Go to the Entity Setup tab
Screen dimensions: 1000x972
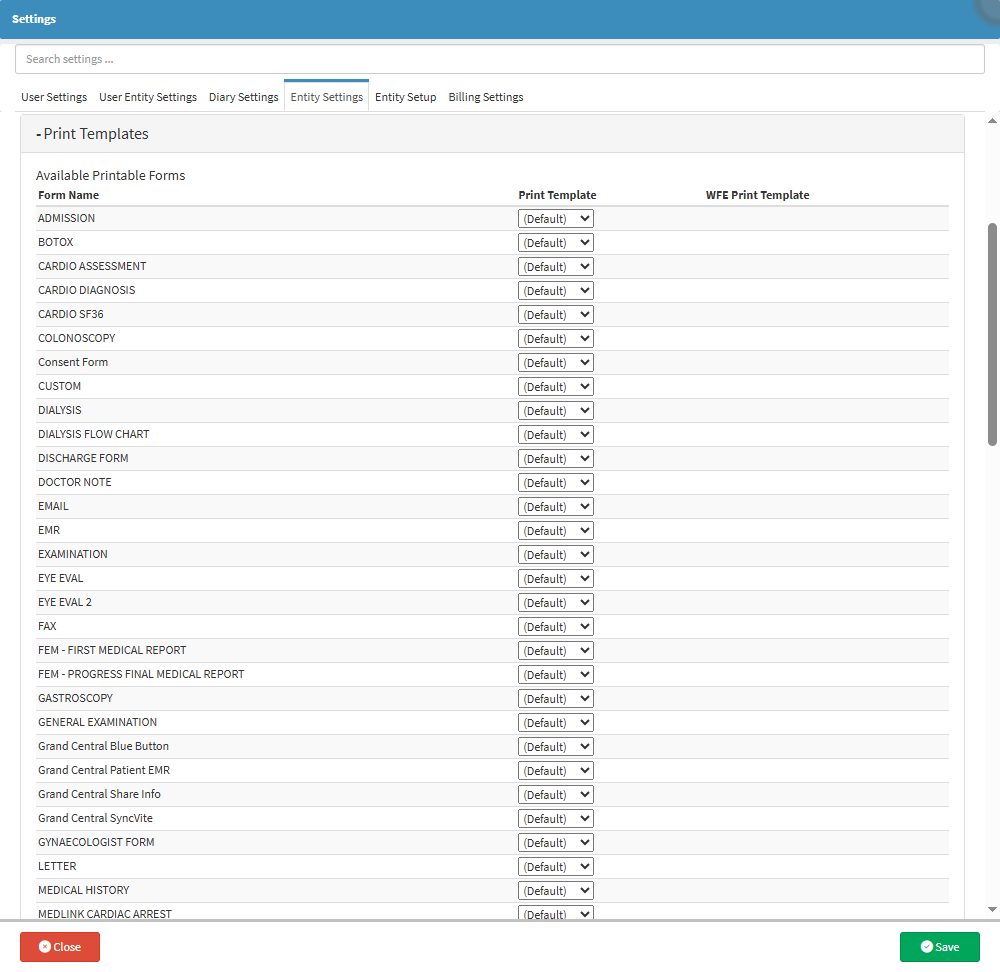point(405,97)
